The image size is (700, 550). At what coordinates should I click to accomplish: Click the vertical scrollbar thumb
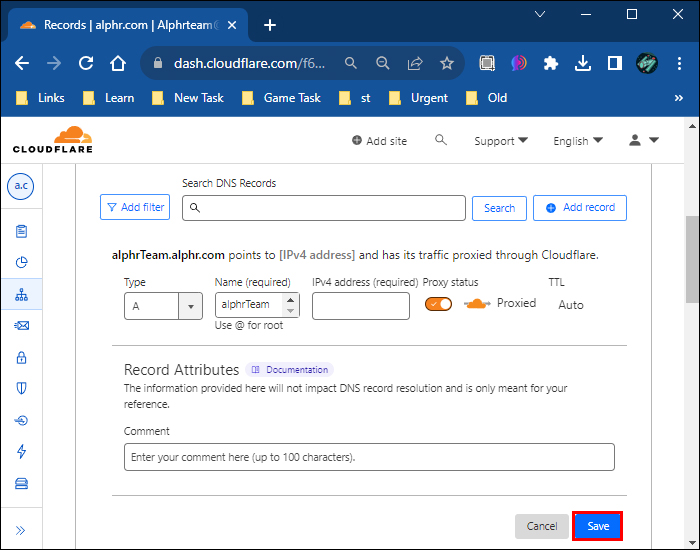coord(692,259)
